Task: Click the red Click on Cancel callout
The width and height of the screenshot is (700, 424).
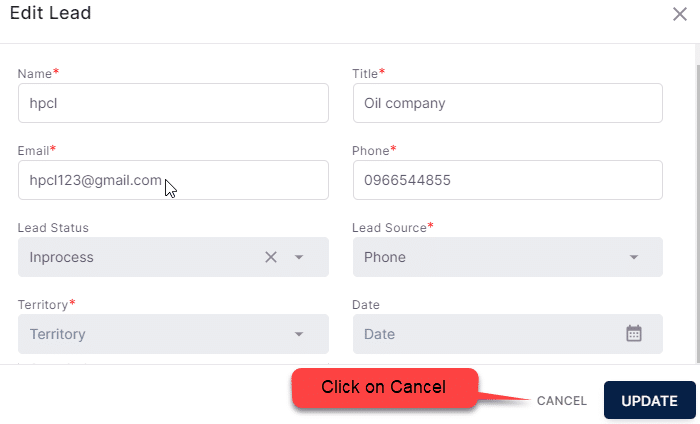Action: tap(385, 387)
